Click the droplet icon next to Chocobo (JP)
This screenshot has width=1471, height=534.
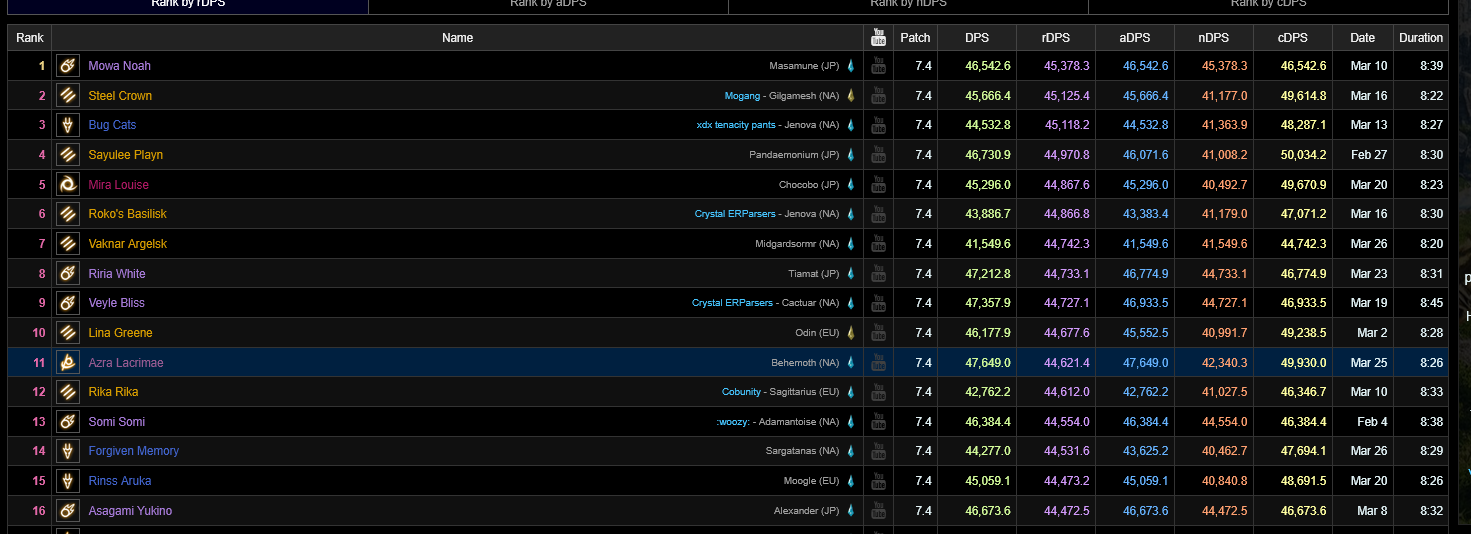click(851, 185)
